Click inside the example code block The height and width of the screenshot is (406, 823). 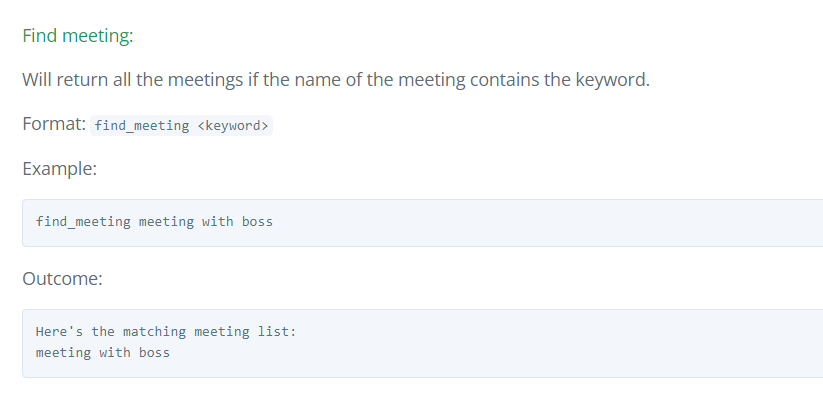tap(500, 222)
